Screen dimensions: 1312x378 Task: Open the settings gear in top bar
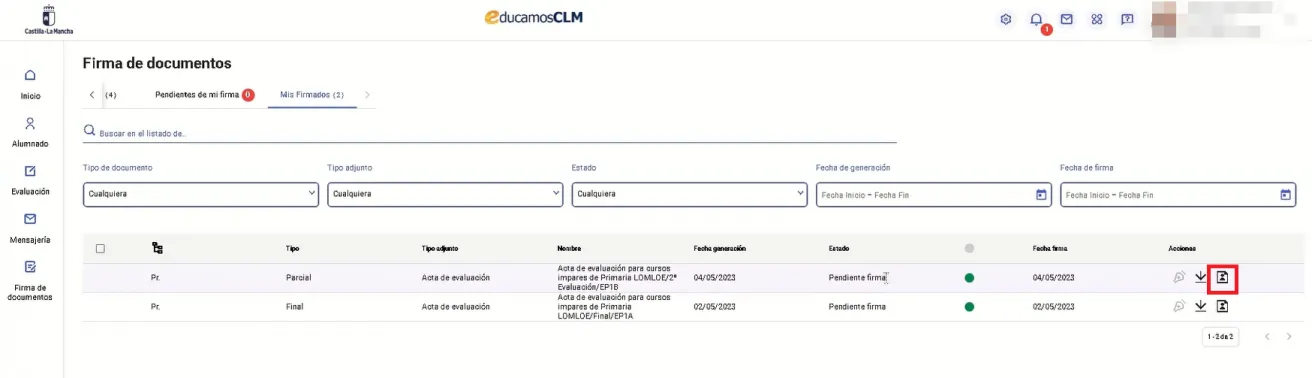[1007, 20]
